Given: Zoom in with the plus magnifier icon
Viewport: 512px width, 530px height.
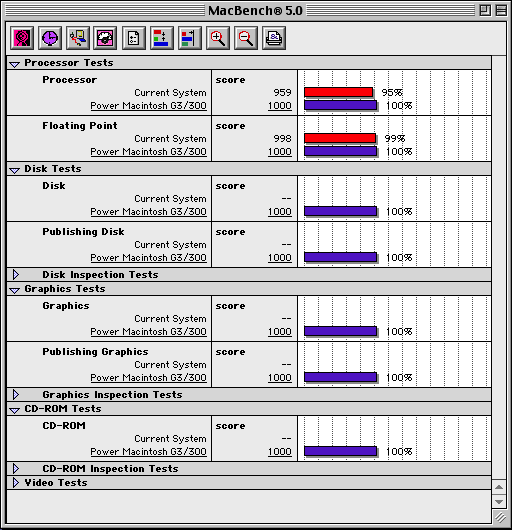Looking at the screenshot, I should [218, 38].
